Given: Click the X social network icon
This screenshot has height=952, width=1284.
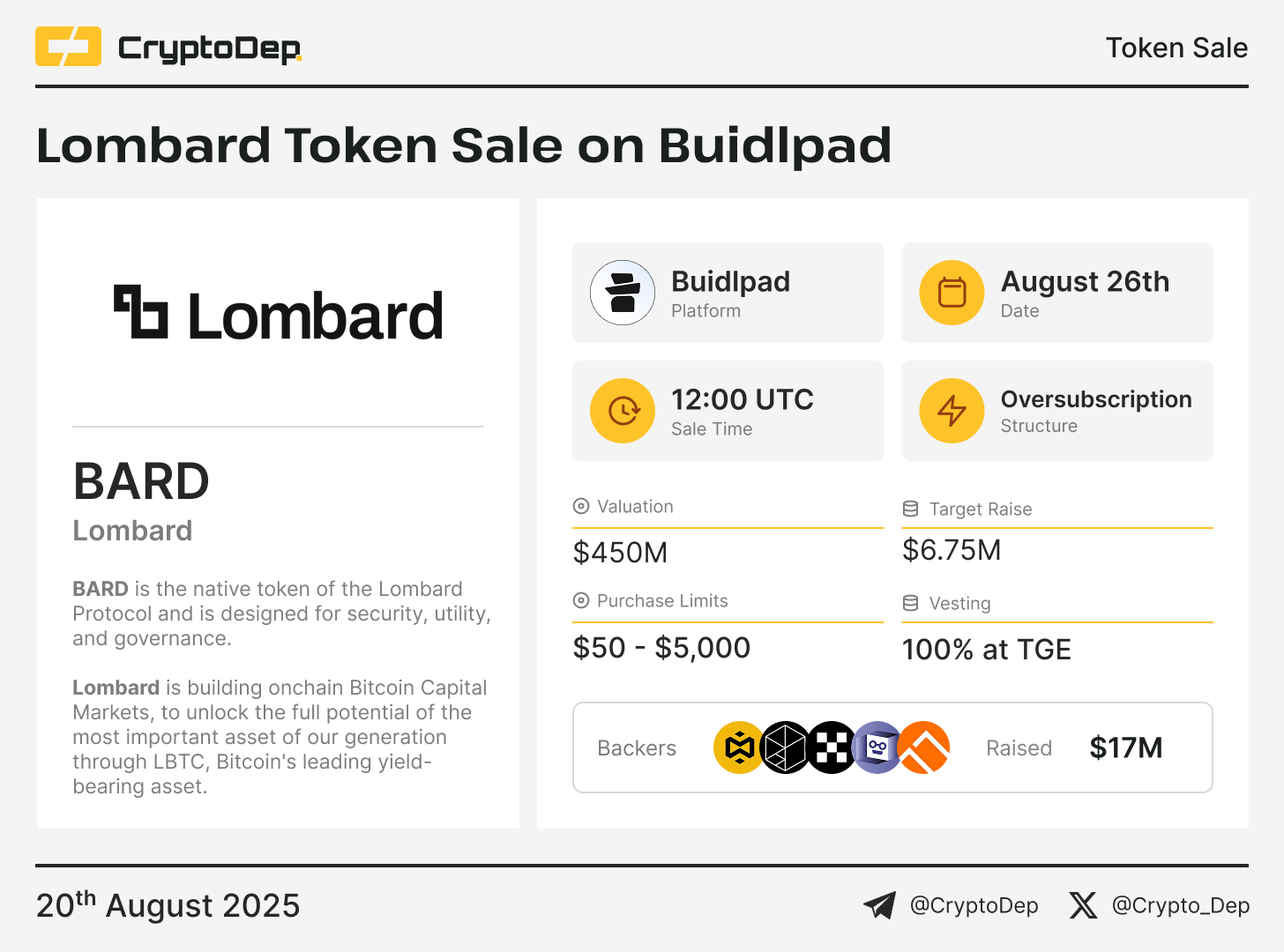Looking at the screenshot, I should point(1083,905).
